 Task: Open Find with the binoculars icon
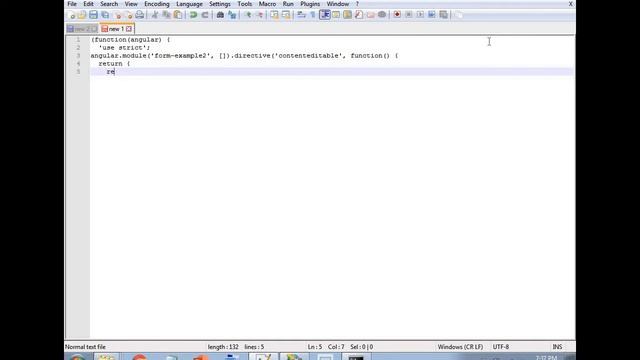[220, 15]
